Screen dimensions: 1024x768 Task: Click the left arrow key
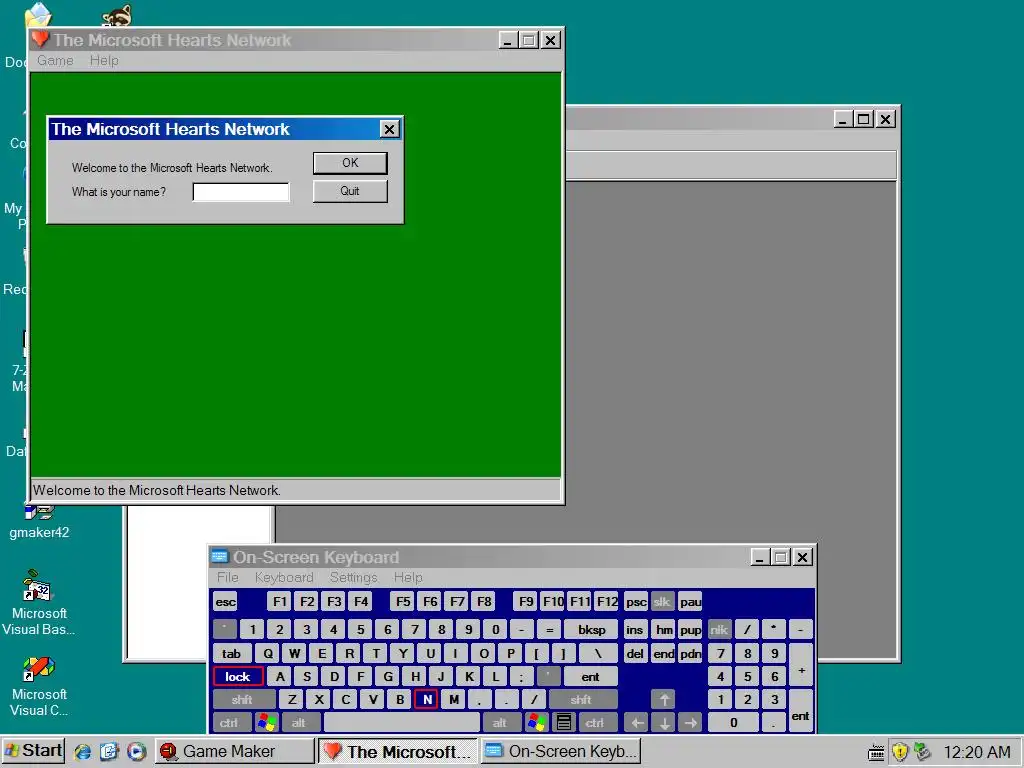[x=637, y=723]
